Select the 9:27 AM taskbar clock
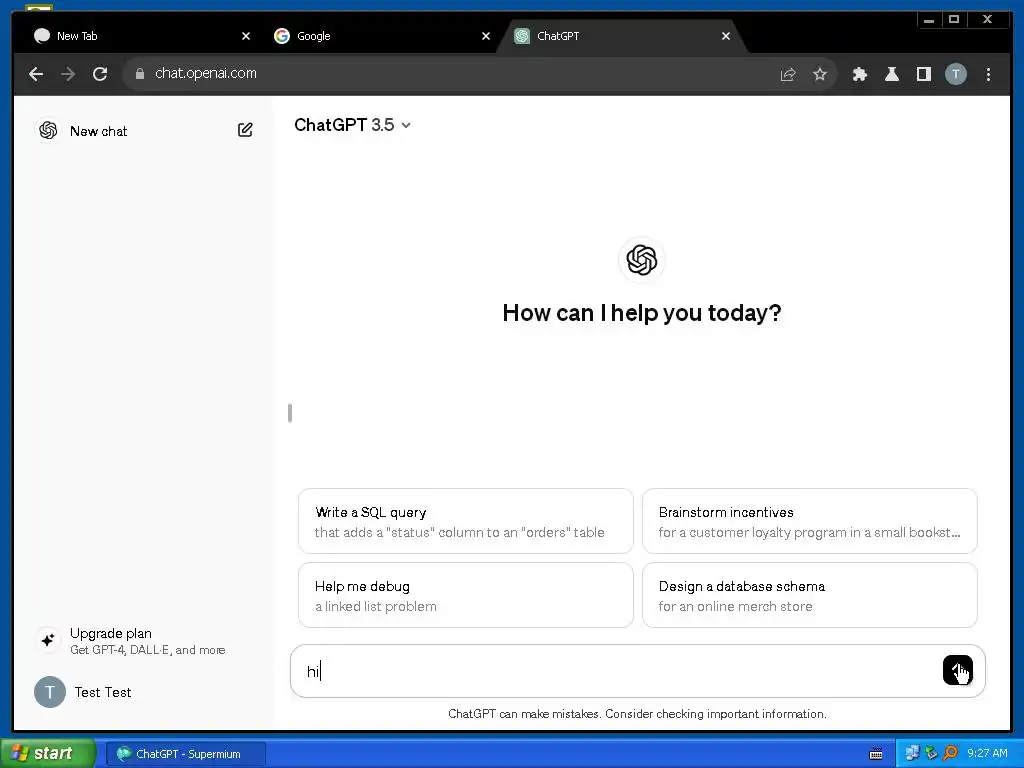 click(x=987, y=754)
